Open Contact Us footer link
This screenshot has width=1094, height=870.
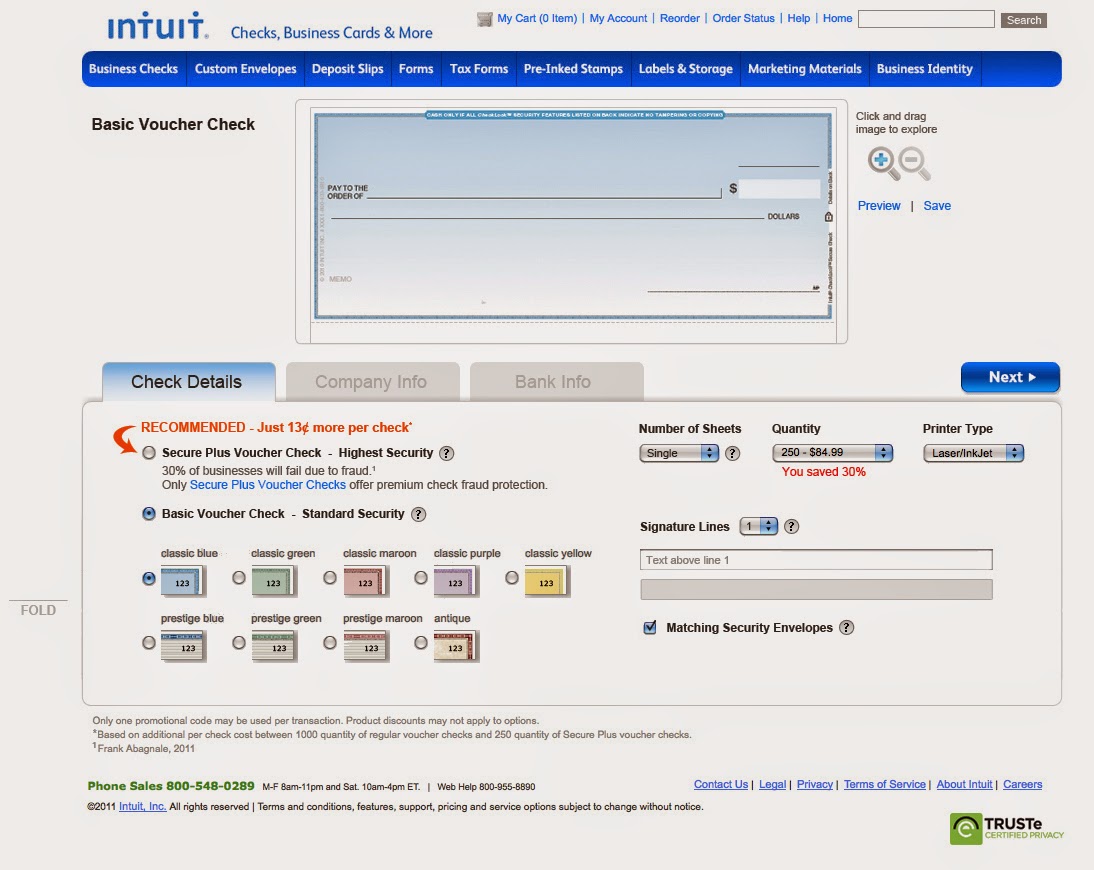coord(721,784)
